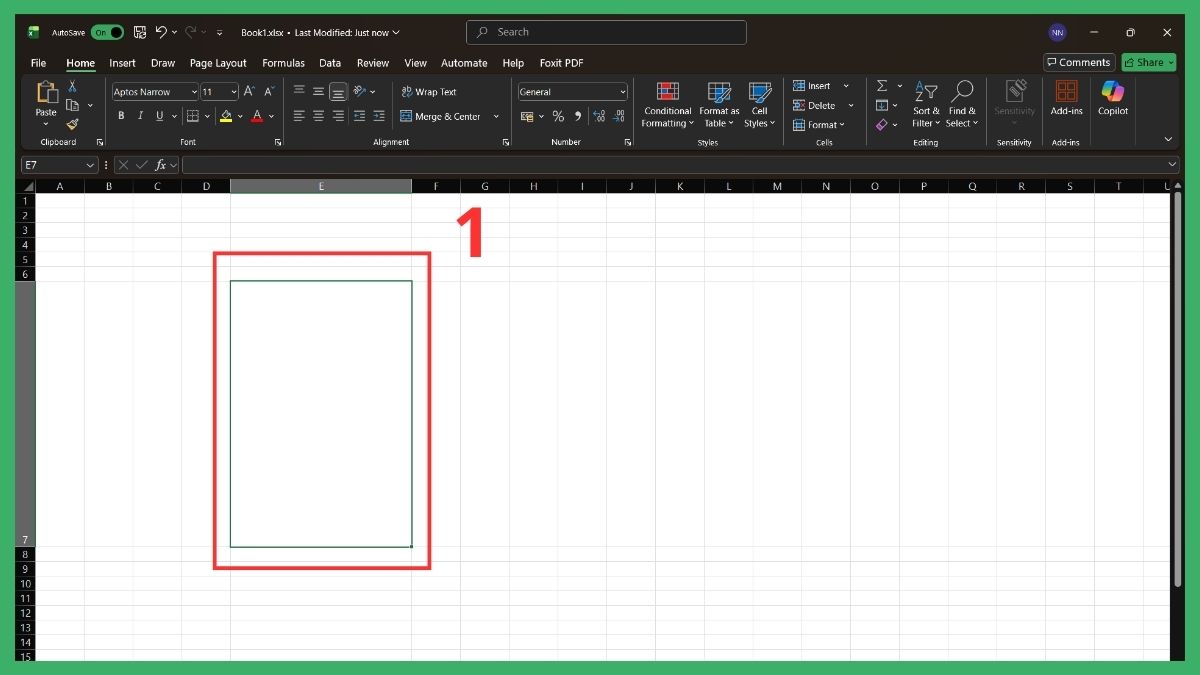Select the Format Painter icon
The width and height of the screenshot is (1200, 675).
pos(72,125)
